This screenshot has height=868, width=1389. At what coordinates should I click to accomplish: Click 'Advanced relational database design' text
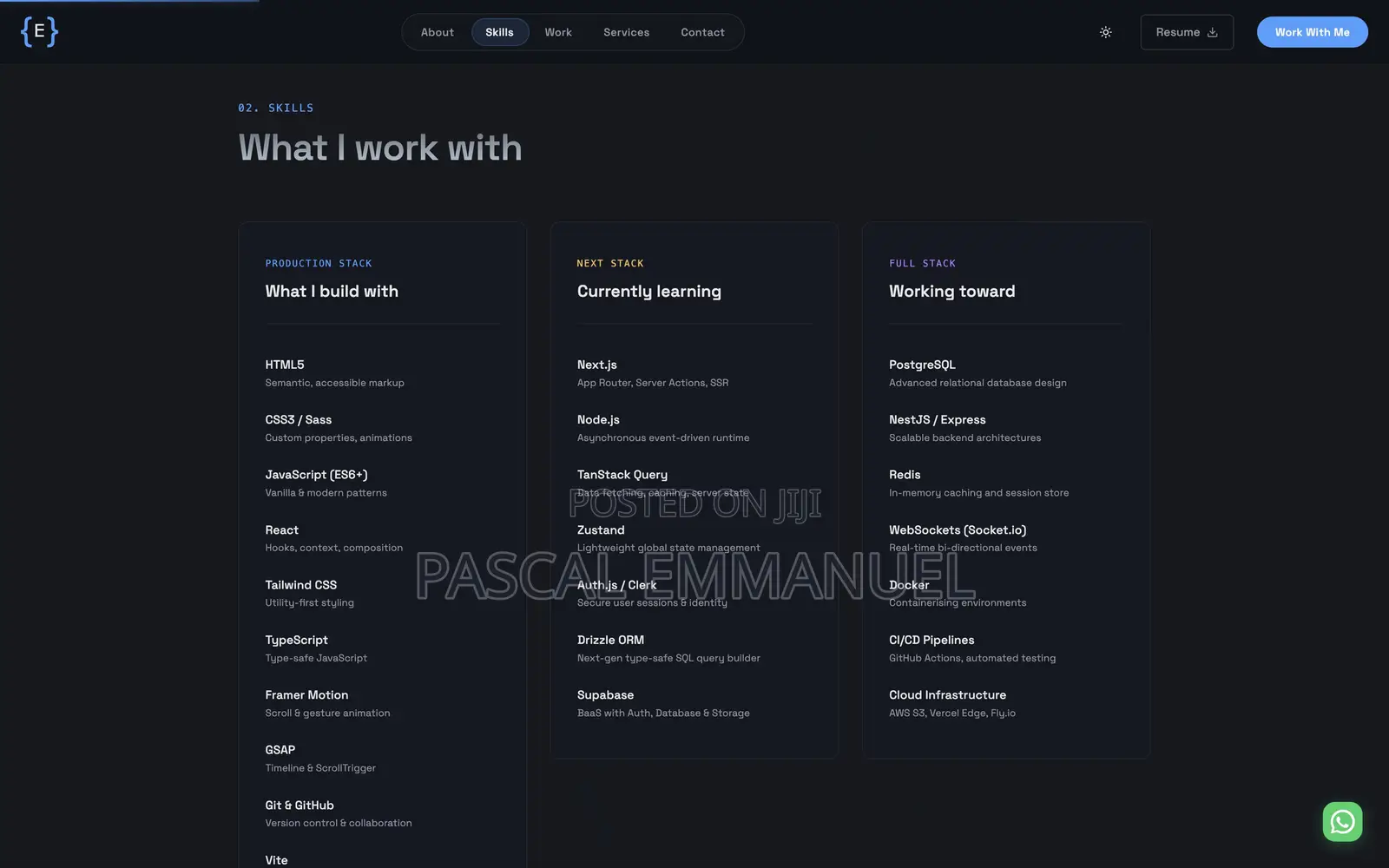pos(978,383)
